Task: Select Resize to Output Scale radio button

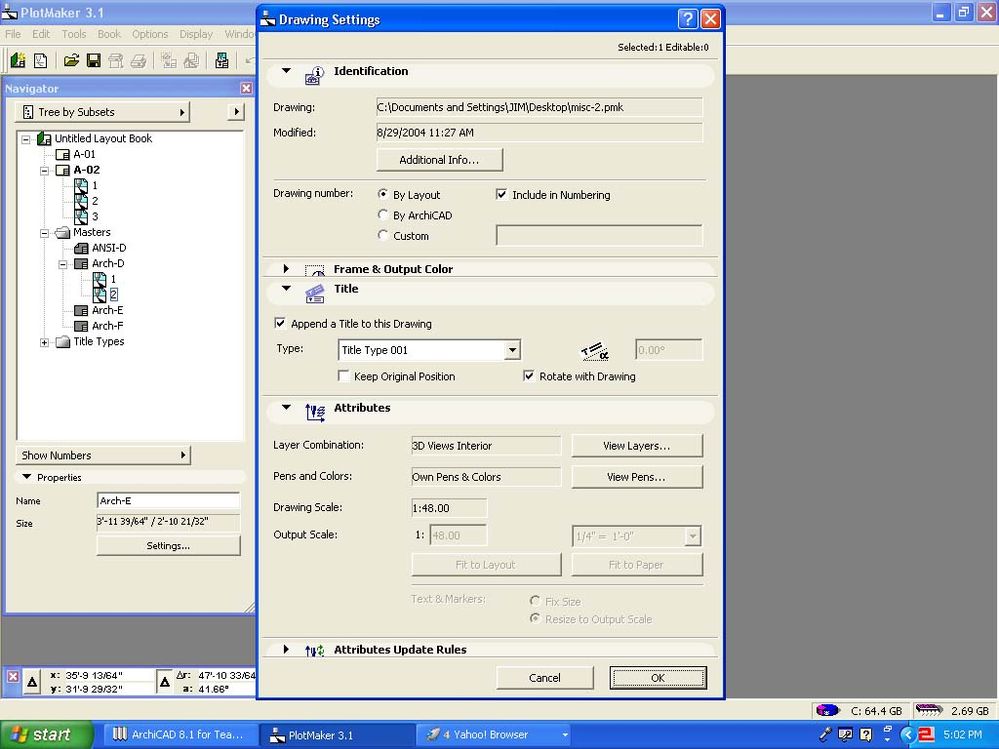Action: pyautogui.click(x=535, y=618)
